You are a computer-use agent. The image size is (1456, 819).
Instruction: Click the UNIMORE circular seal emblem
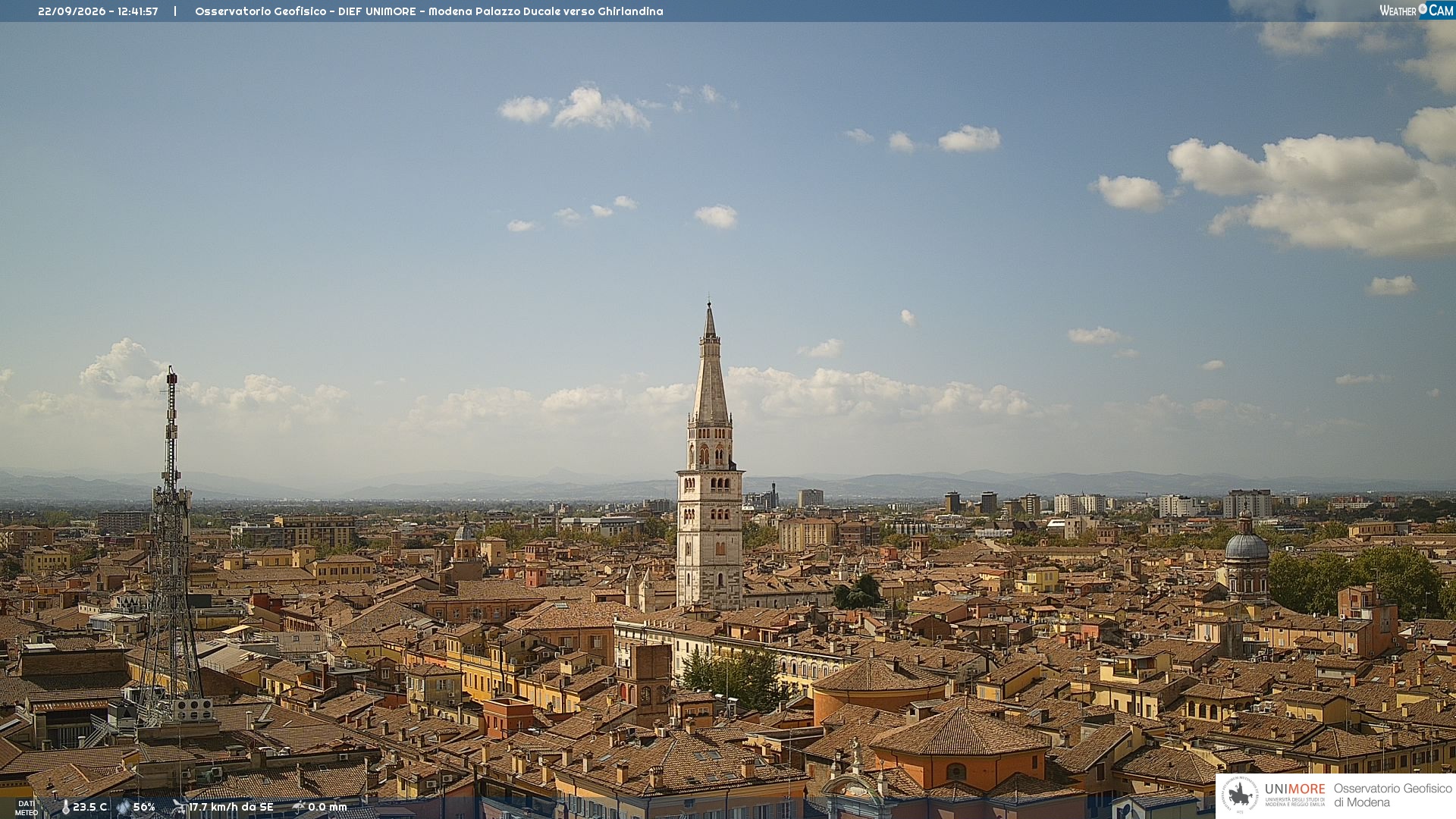pos(1241,795)
